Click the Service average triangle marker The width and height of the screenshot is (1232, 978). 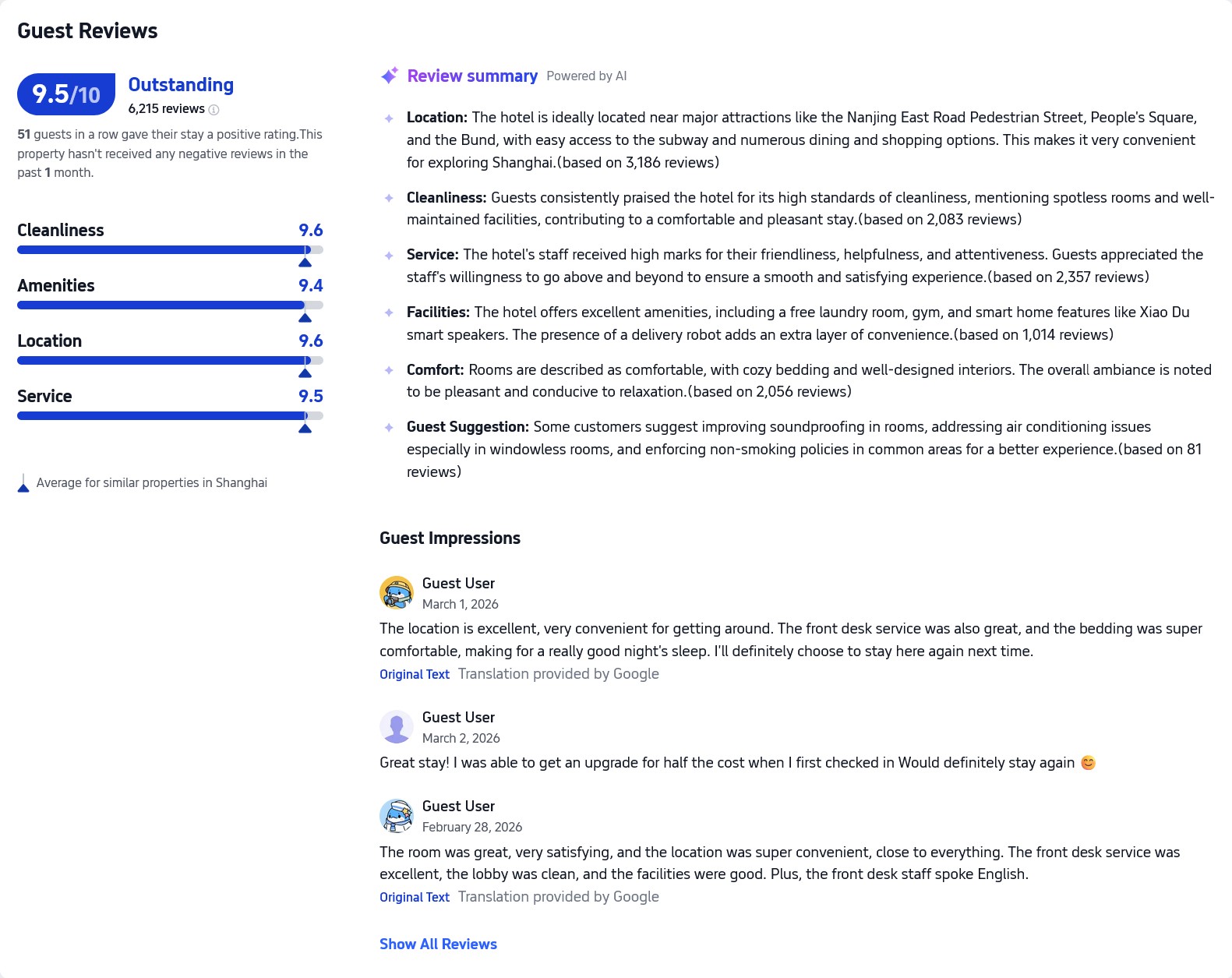click(x=305, y=428)
